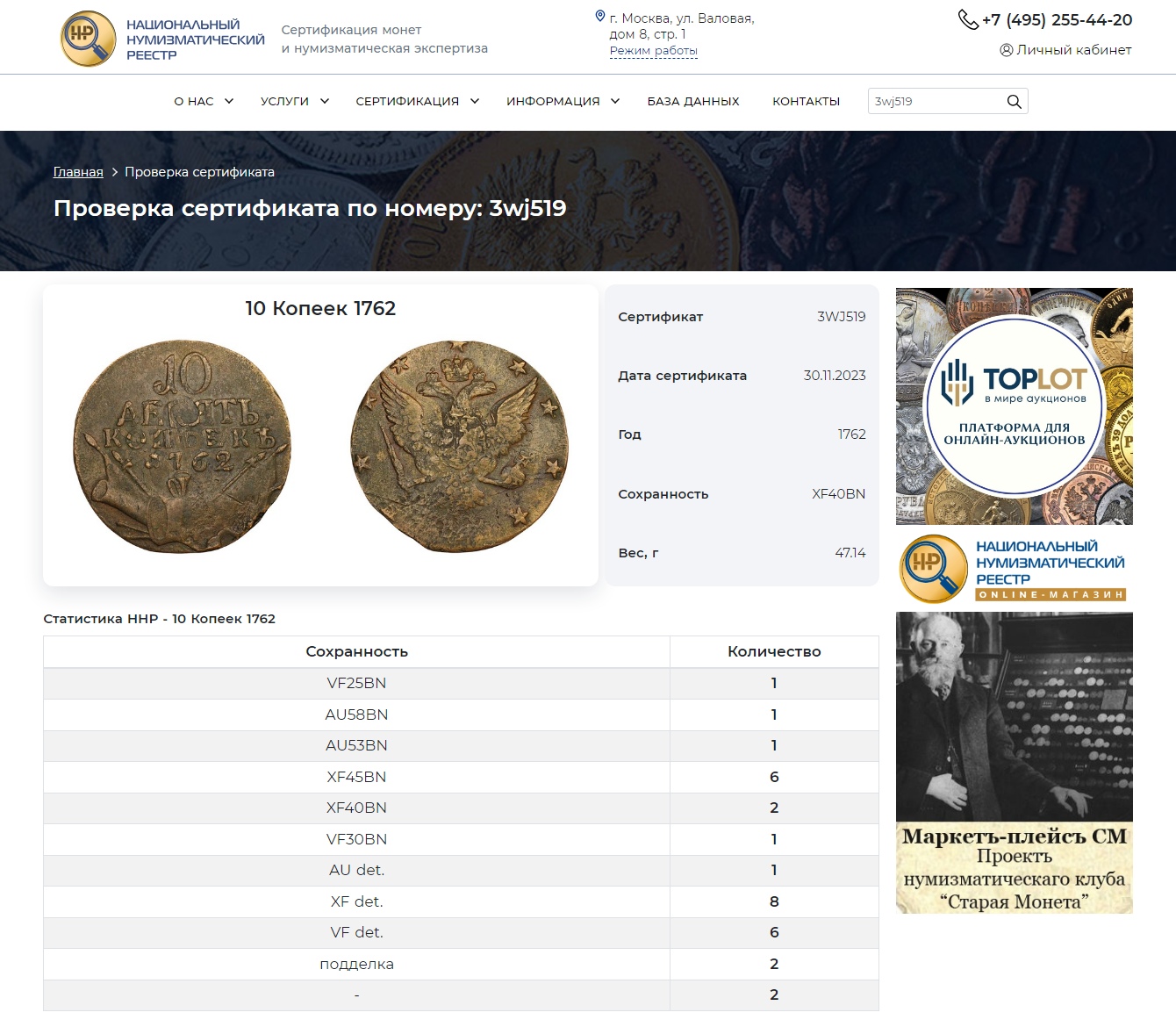Click the map pin location icon
The height and width of the screenshot is (1034, 1176).
click(x=600, y=17)
